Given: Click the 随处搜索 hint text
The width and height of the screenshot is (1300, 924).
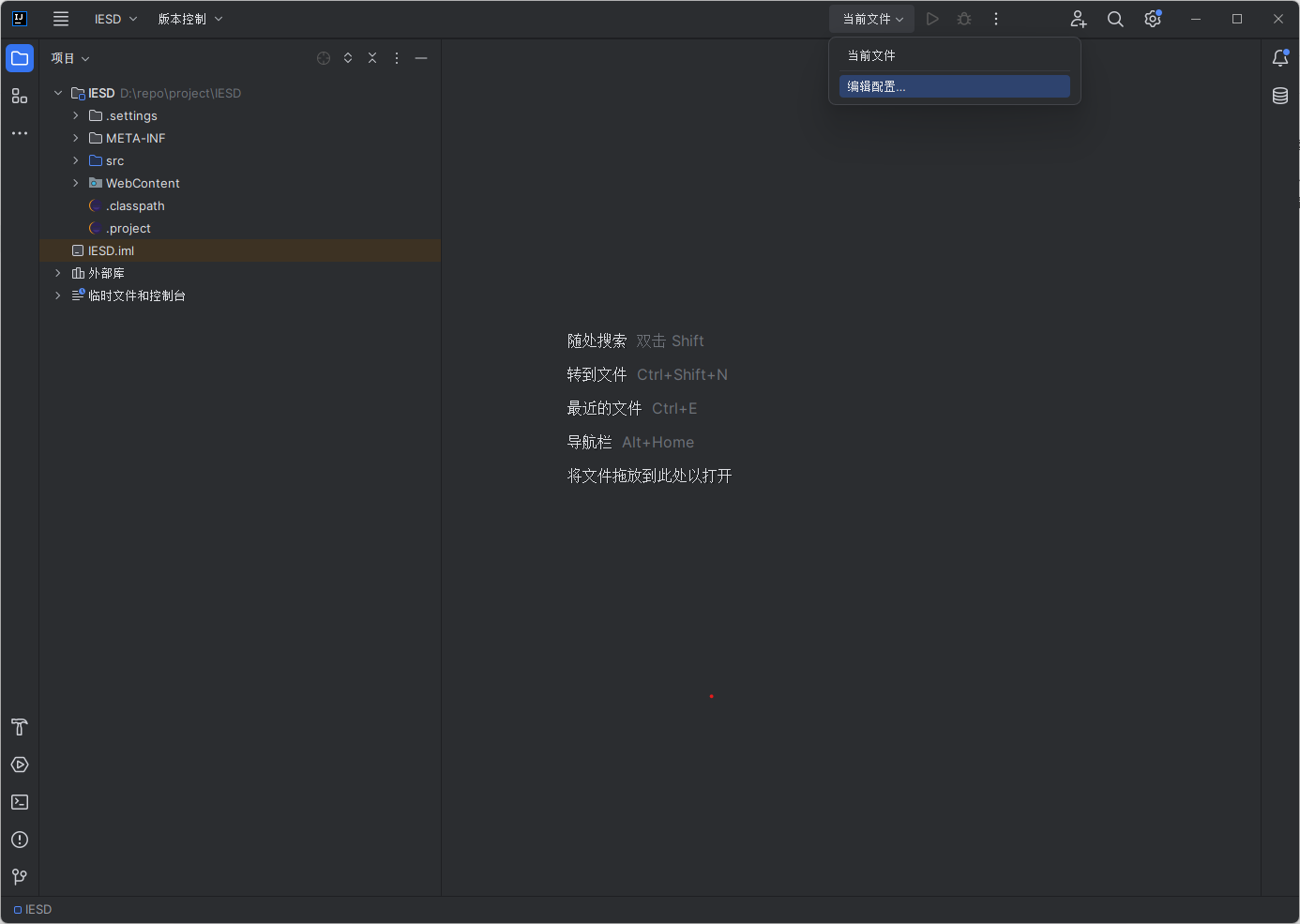Looking at the screenshot, I should click(597, 341).
